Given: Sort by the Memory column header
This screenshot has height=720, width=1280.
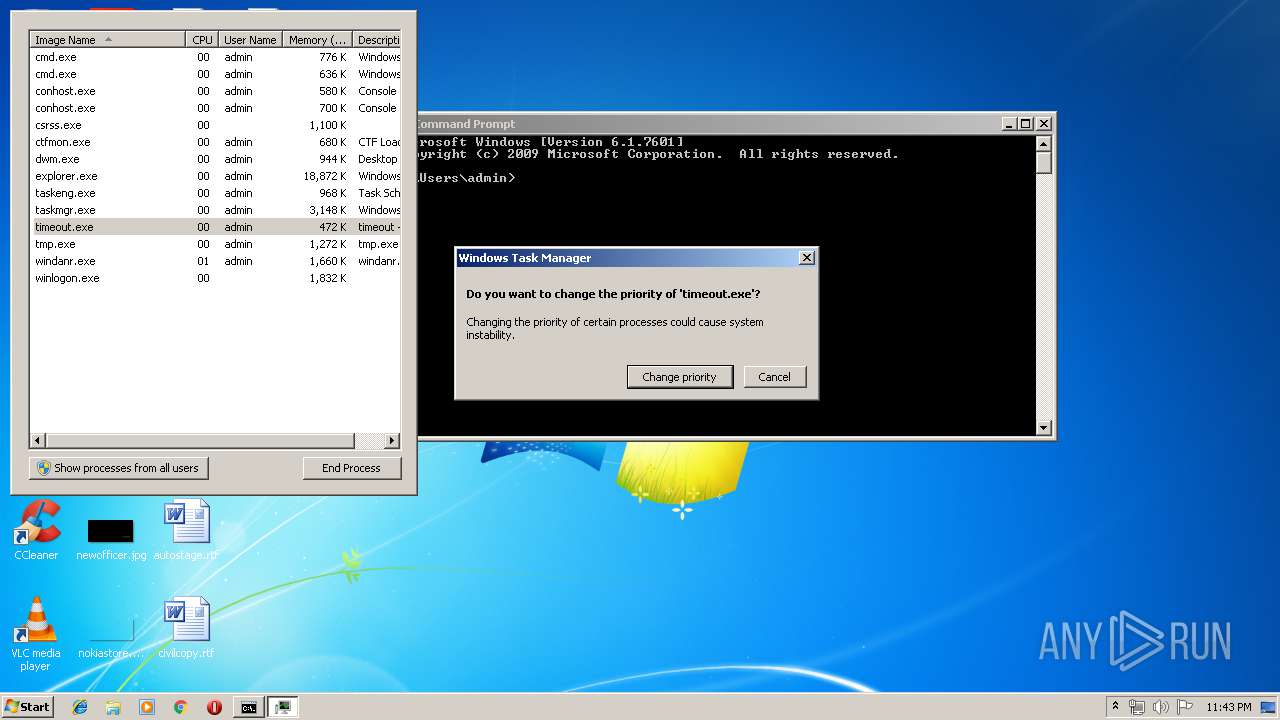Looking at the screenshot, I should click(x=317, y=40).
